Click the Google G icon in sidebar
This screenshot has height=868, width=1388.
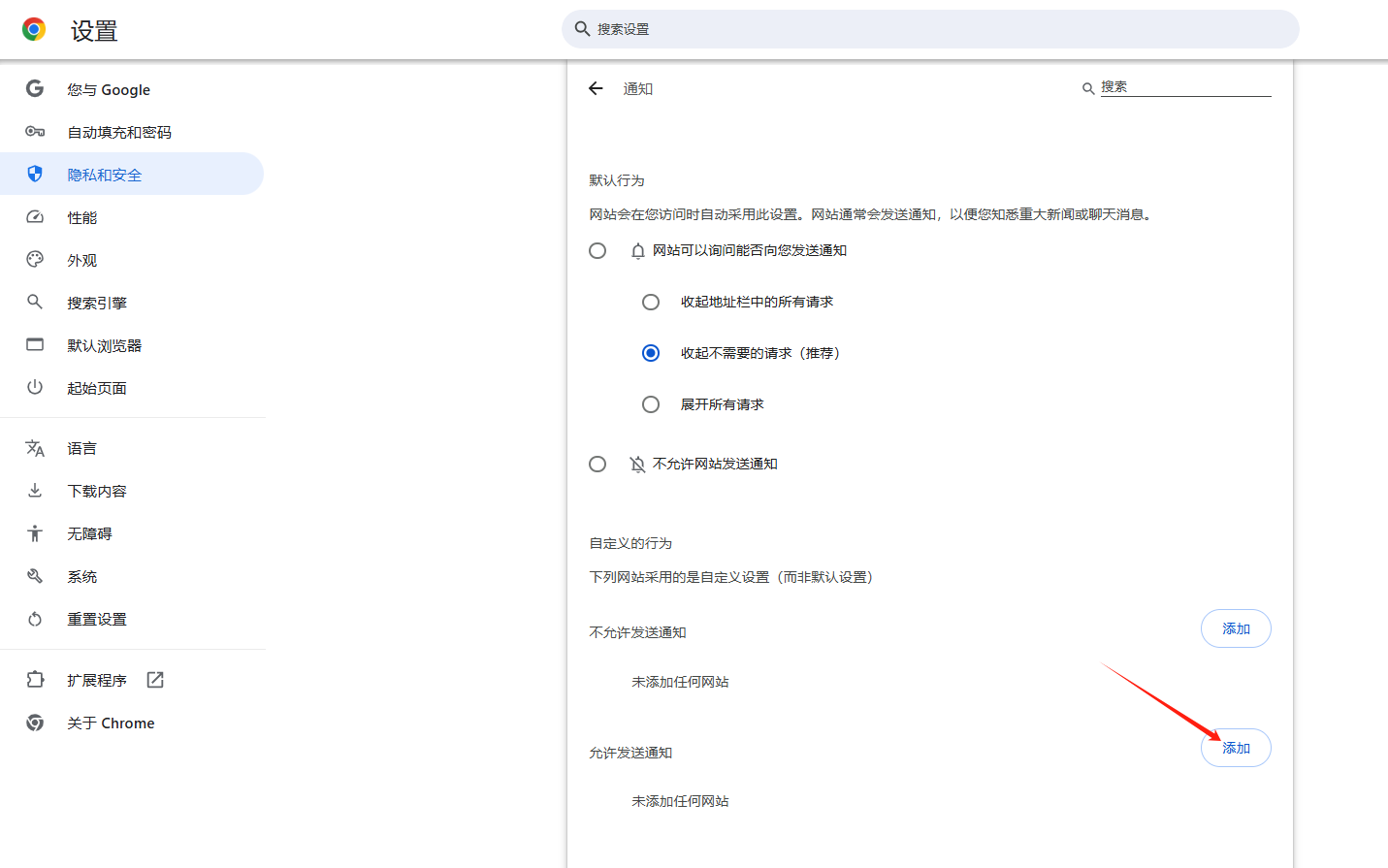pos(35,88)
